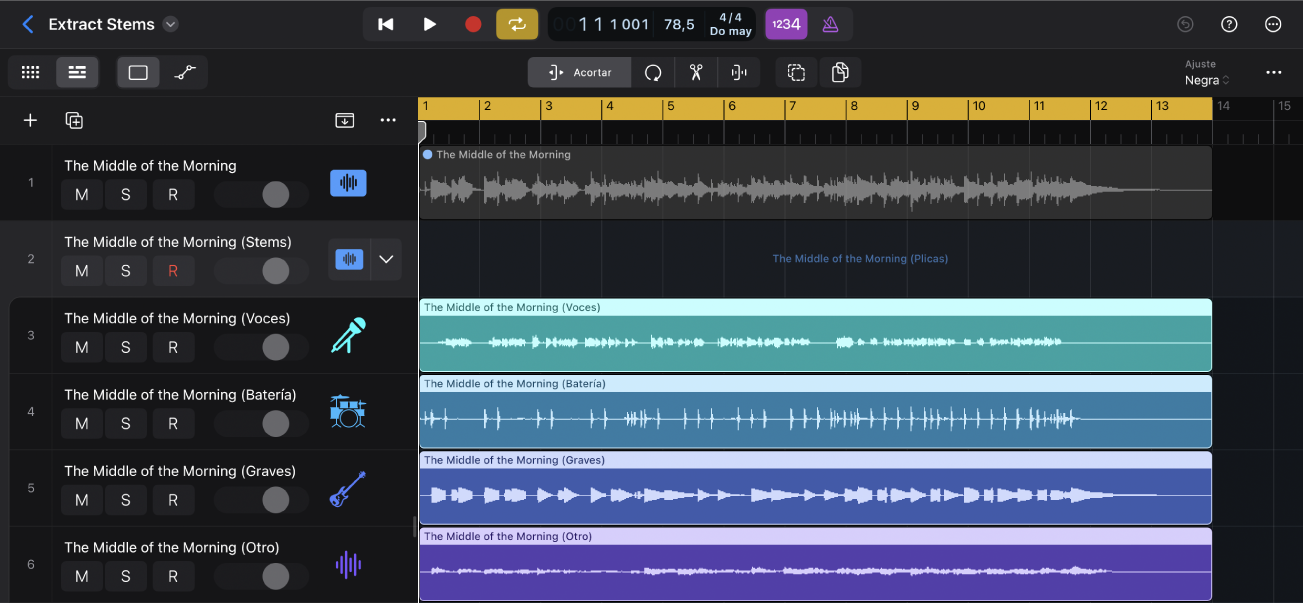Open the Acortar trim tool
Viewport: 1303px width, 604px height.
tap(579, 72)
